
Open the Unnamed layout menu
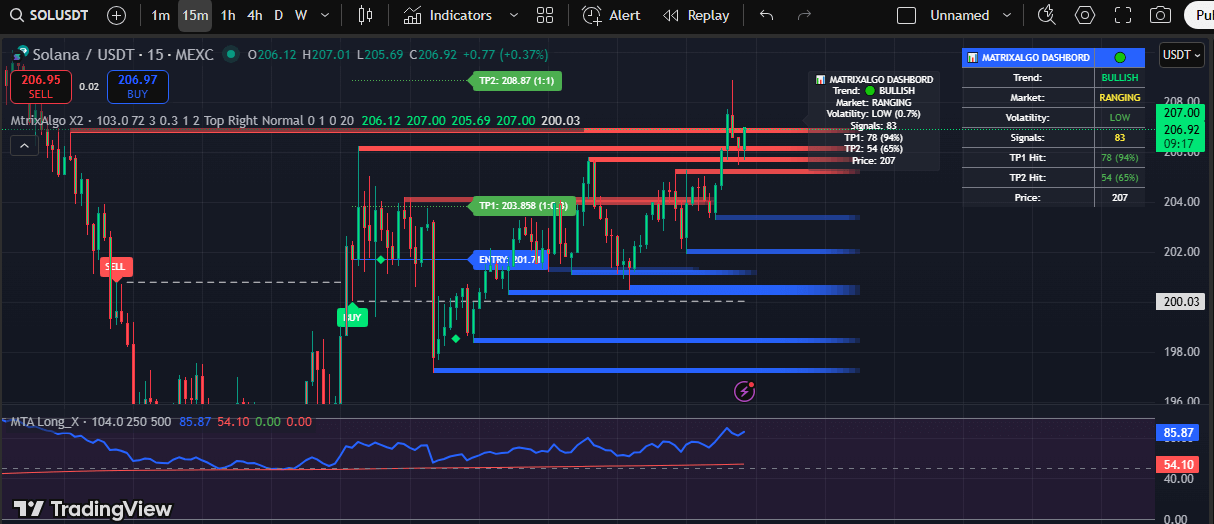(x=959, y=15)
